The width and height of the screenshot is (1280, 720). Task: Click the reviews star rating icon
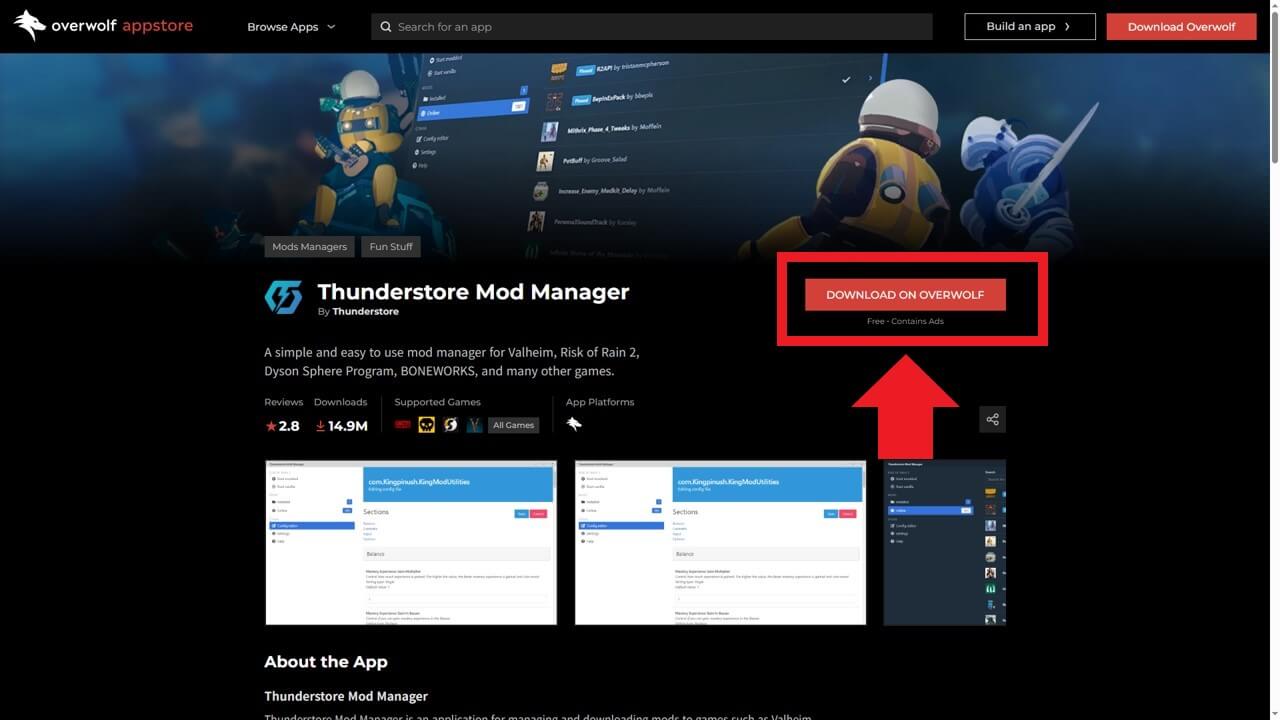pyautogui.click(x=270, y=426)
